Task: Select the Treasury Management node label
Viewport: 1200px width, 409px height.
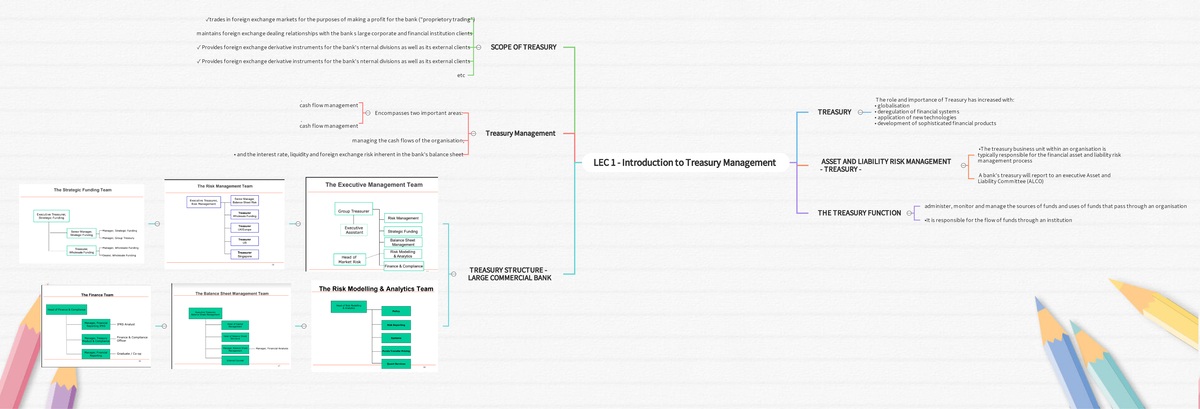Action: (520, 133)
